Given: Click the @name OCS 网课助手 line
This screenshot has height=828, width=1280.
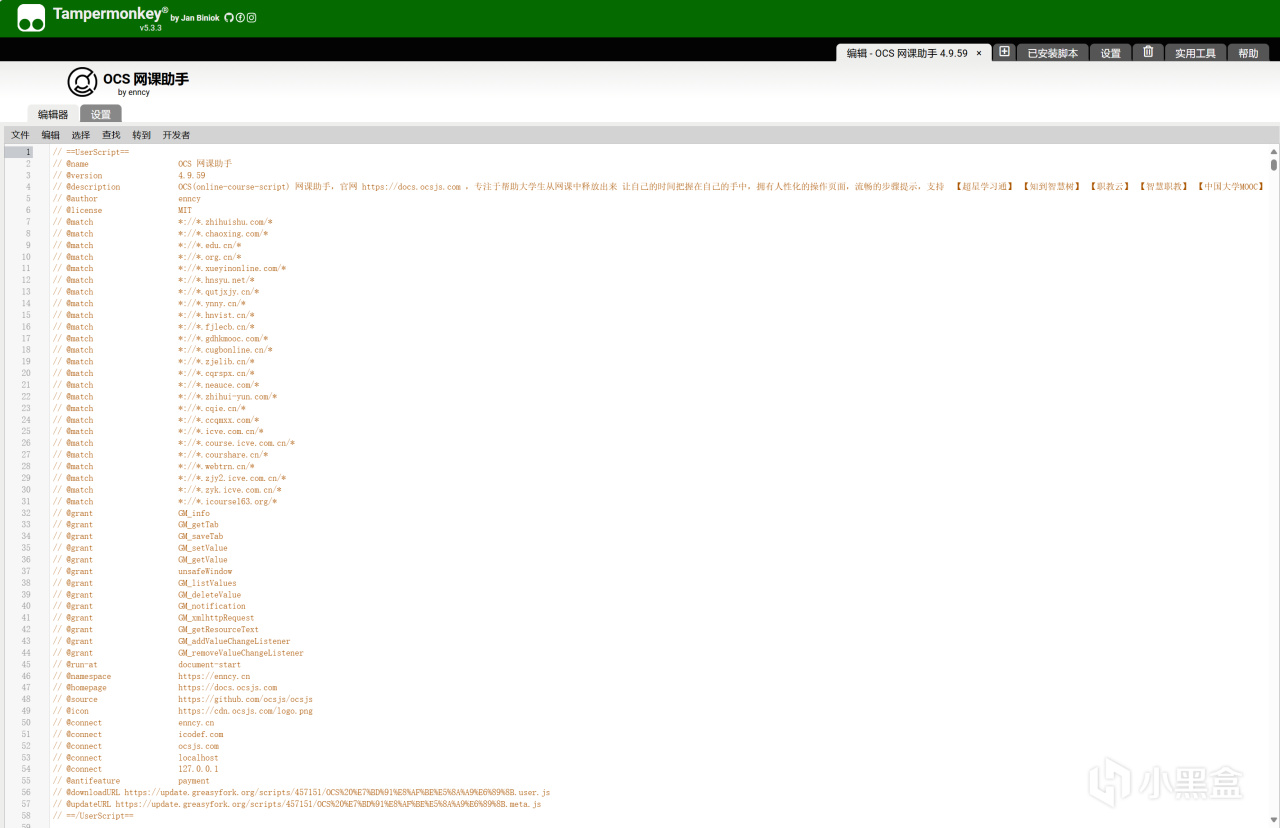Looking at the screenshot, I should pos(142,164).
